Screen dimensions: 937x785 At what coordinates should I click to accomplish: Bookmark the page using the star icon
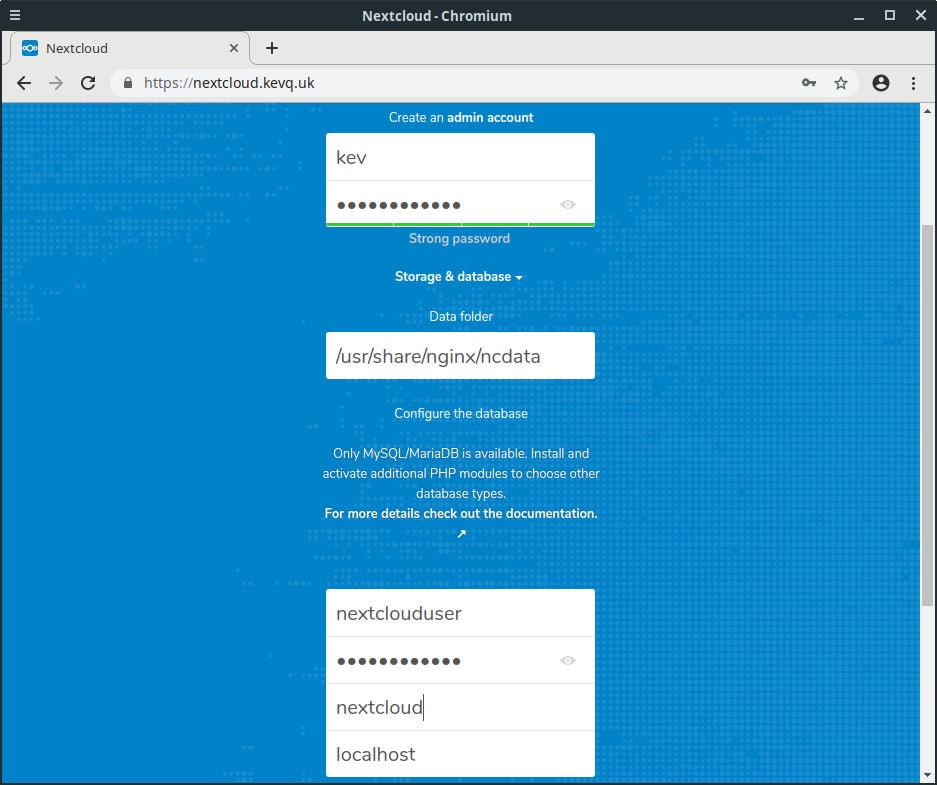(840, 83)
